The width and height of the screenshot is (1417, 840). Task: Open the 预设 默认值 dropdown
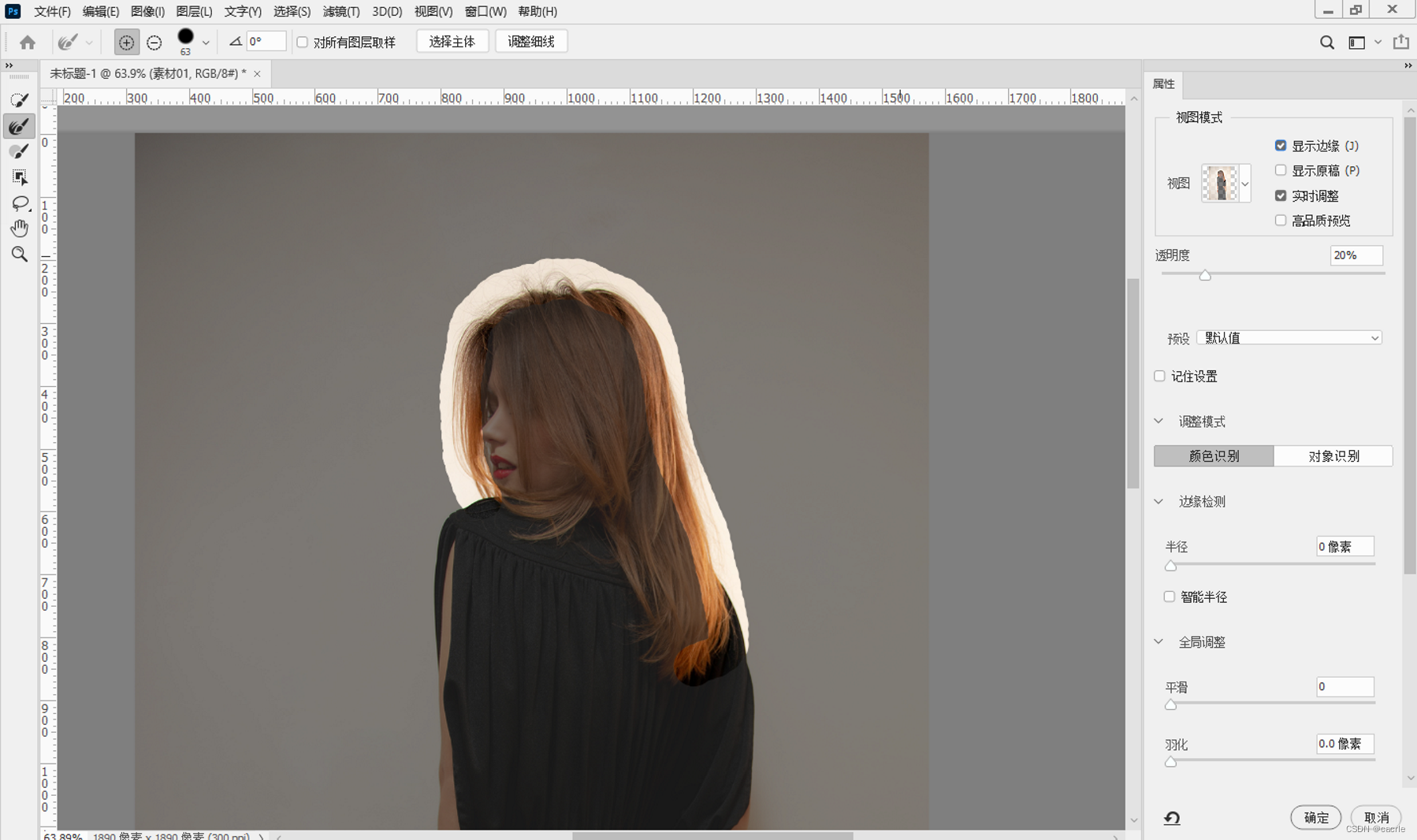(1289, 338)
